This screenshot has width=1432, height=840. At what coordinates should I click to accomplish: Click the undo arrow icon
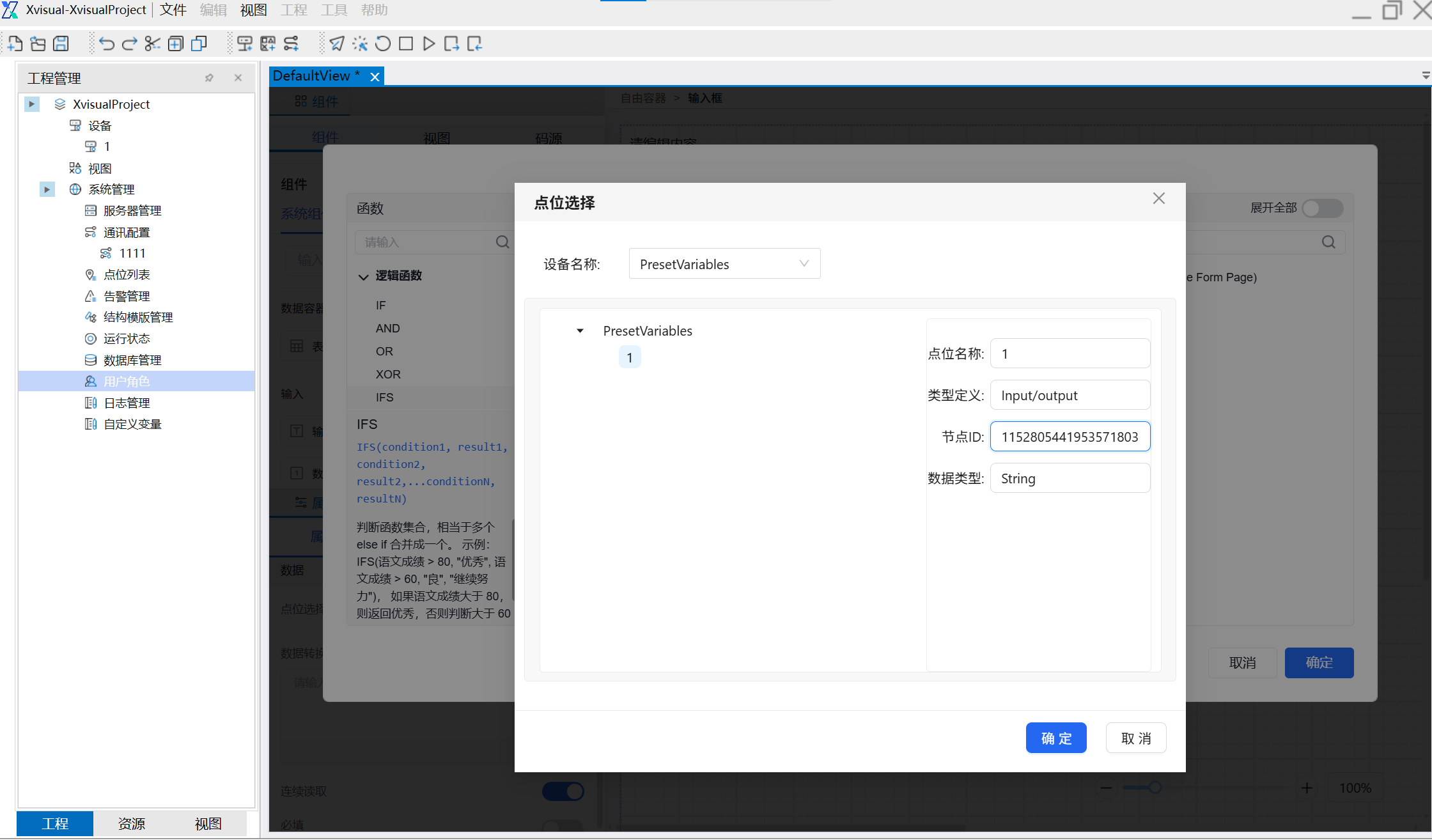click(x=106, y=43)
